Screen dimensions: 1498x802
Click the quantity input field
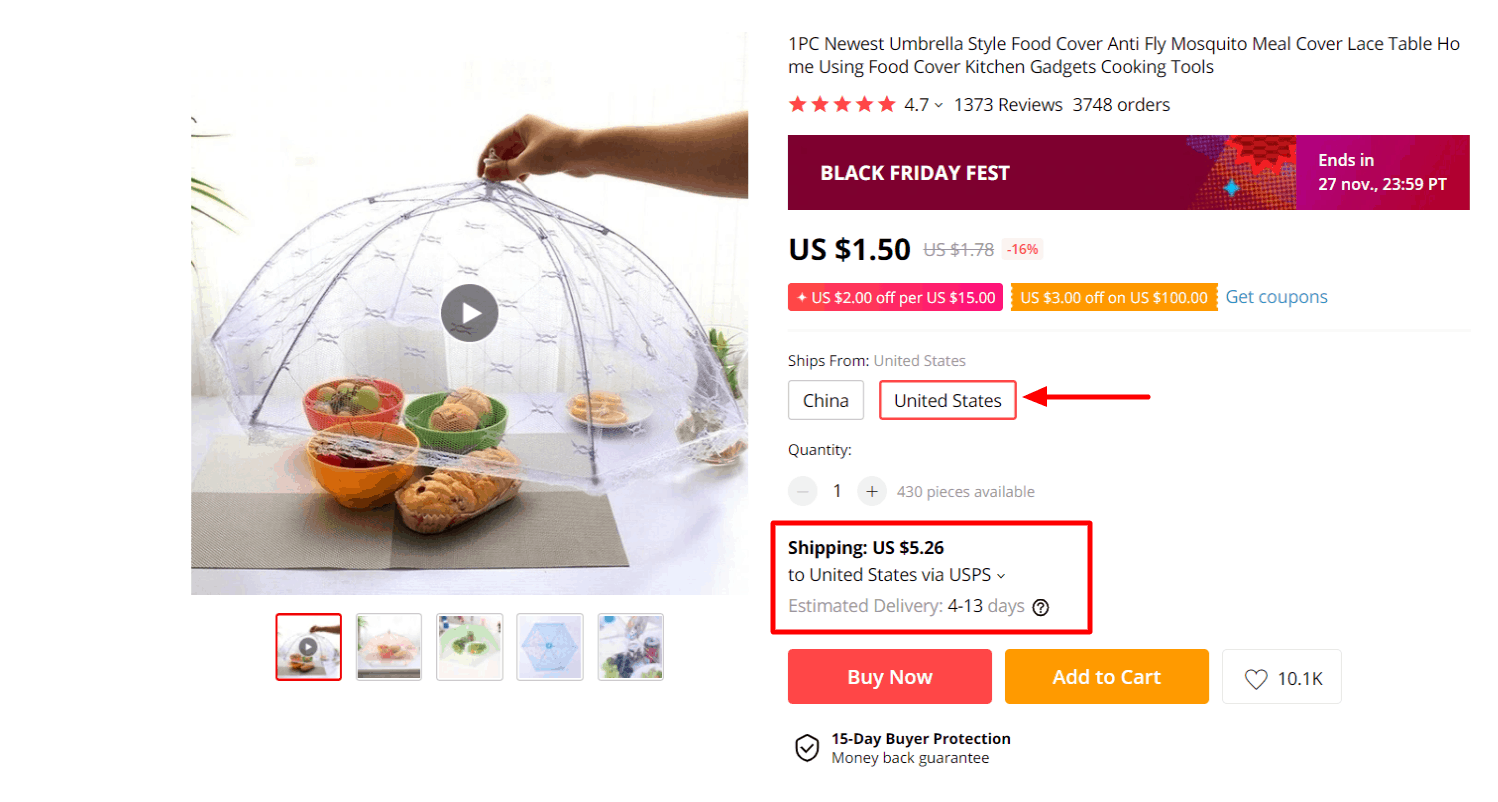coord(836,491)
